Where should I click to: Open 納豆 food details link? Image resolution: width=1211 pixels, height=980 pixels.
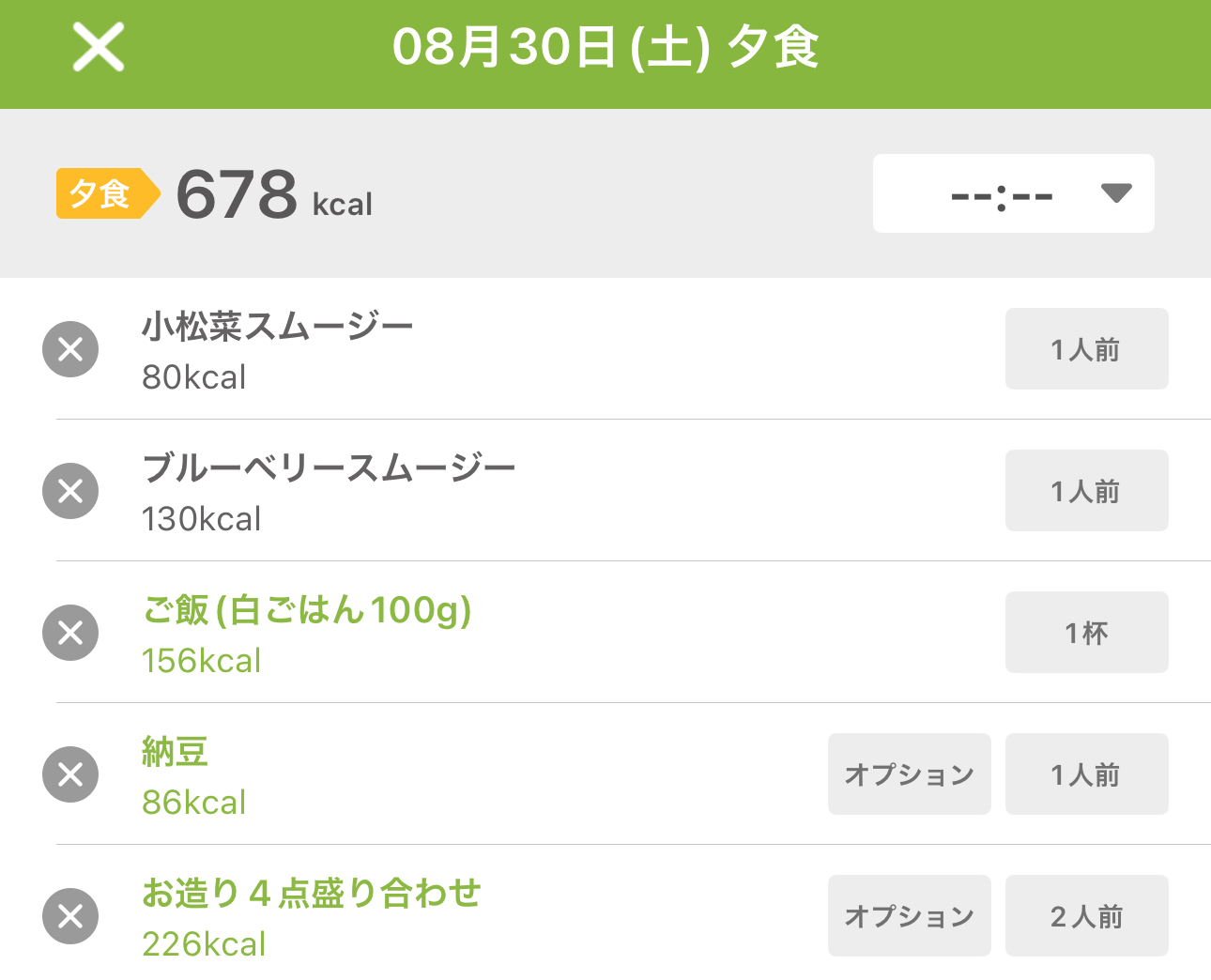175,752
